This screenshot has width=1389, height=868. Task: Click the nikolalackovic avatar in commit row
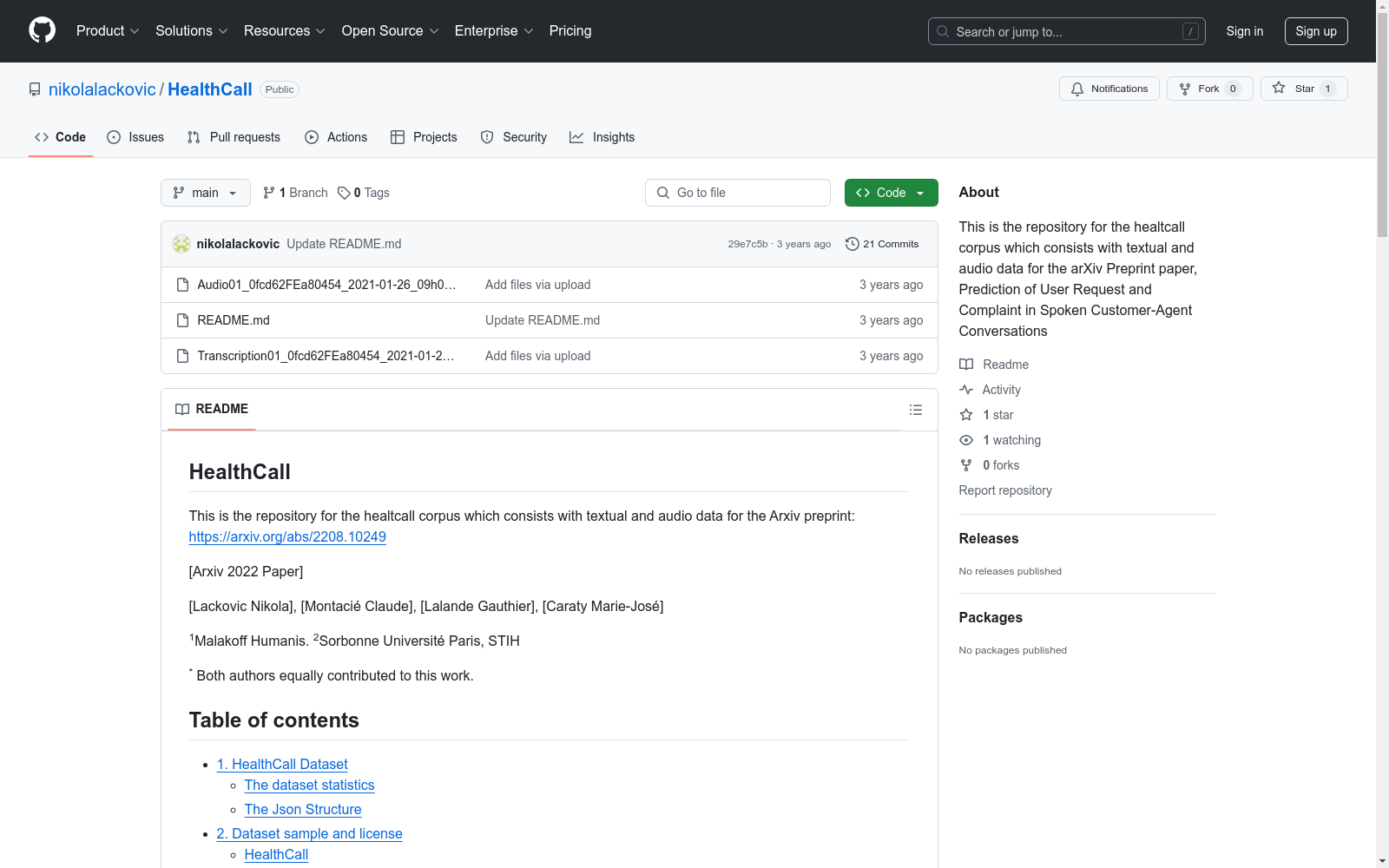(181, 244)
